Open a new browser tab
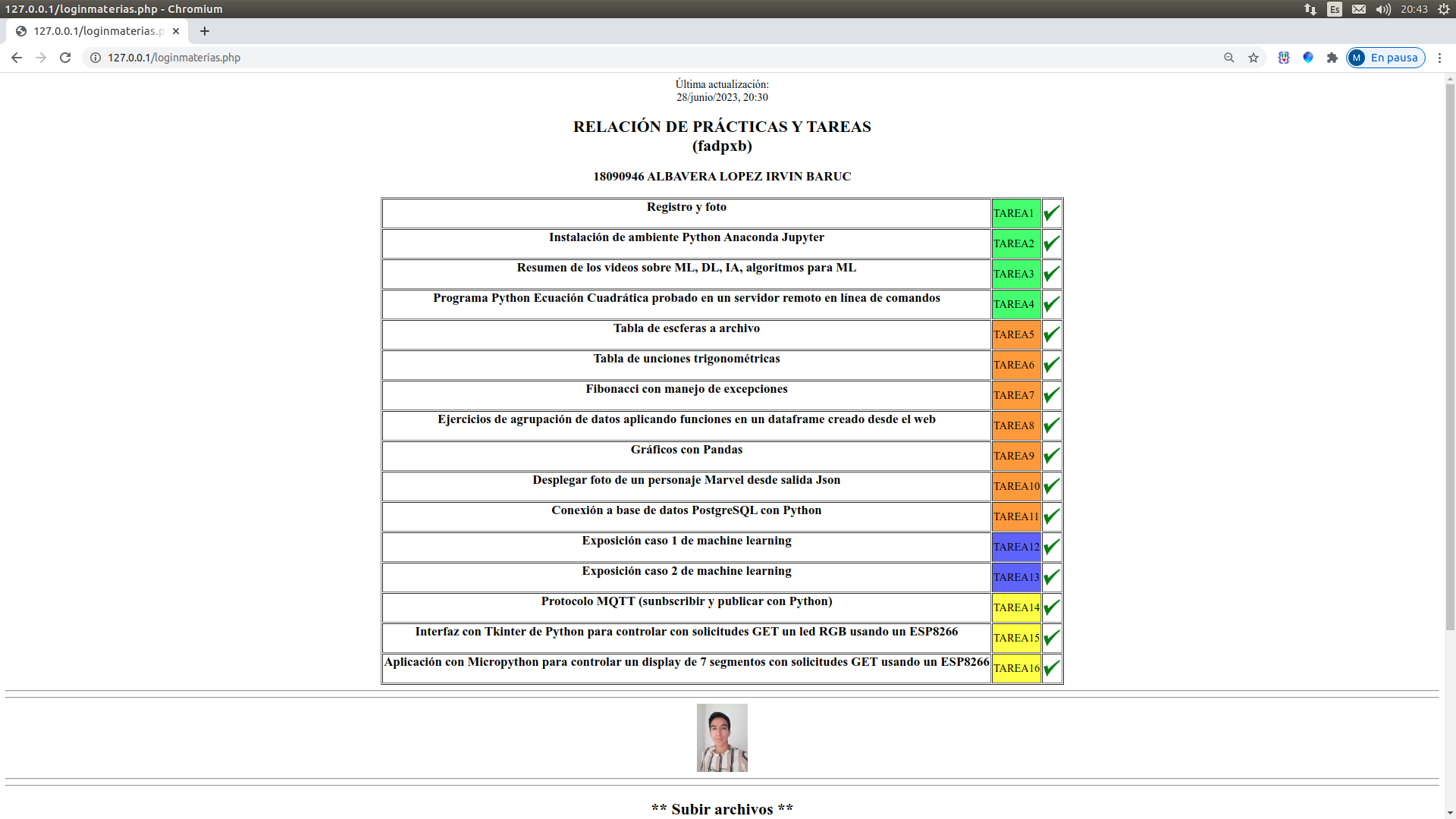 point(205,31)
